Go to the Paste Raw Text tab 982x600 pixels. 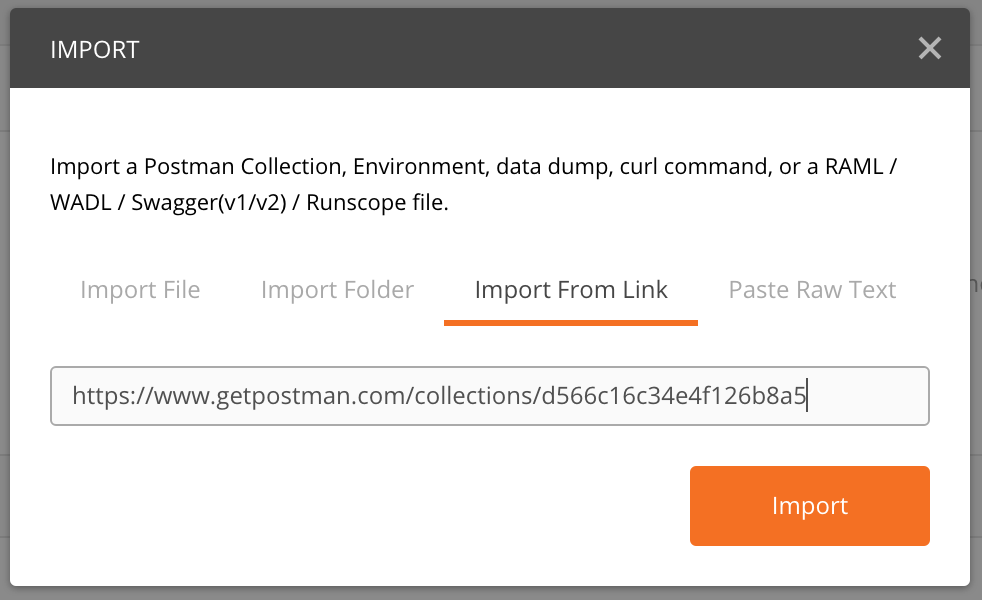click(812, 290)
